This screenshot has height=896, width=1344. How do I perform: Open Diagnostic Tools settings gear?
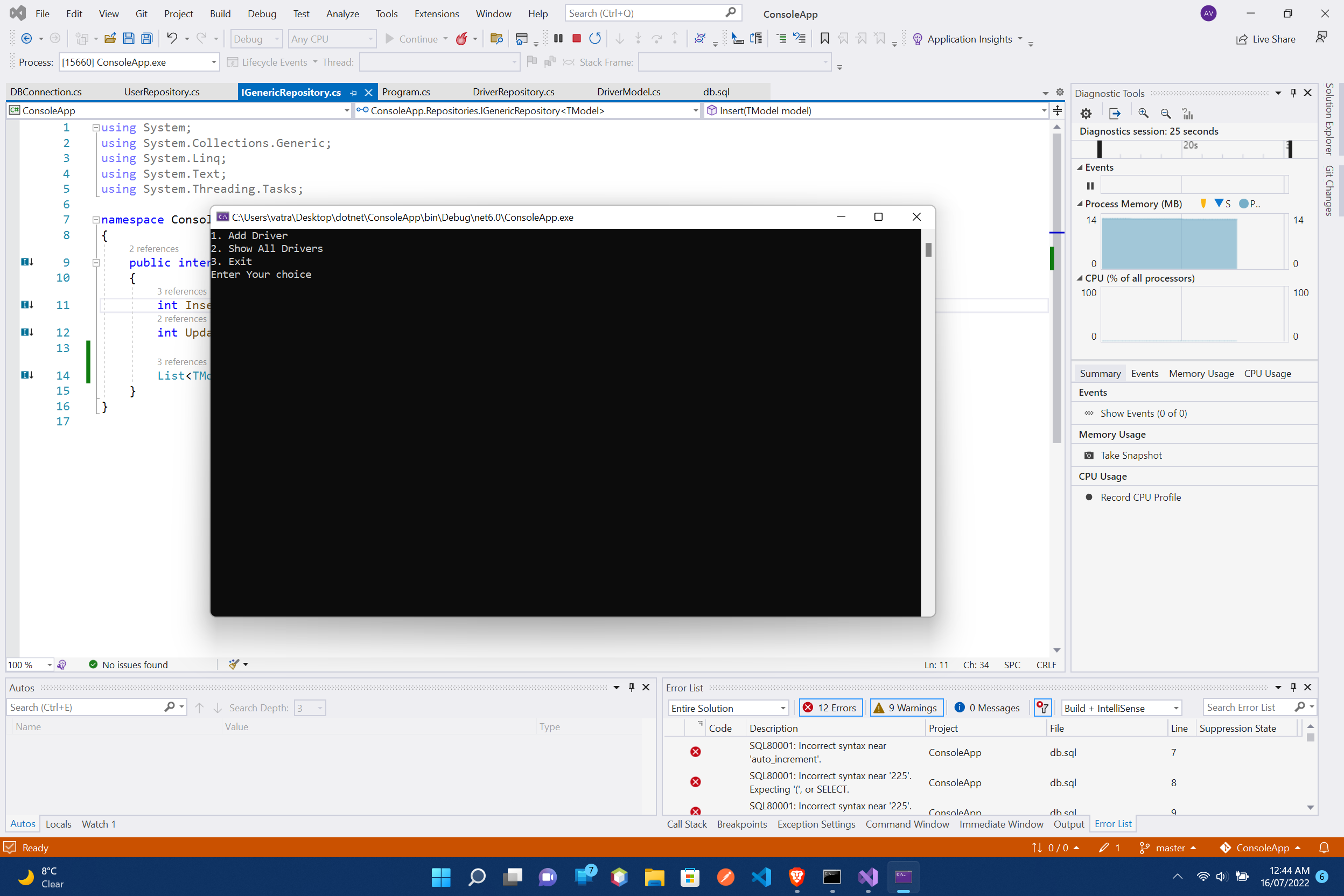pyautogui.click(x=1086, y=113)
